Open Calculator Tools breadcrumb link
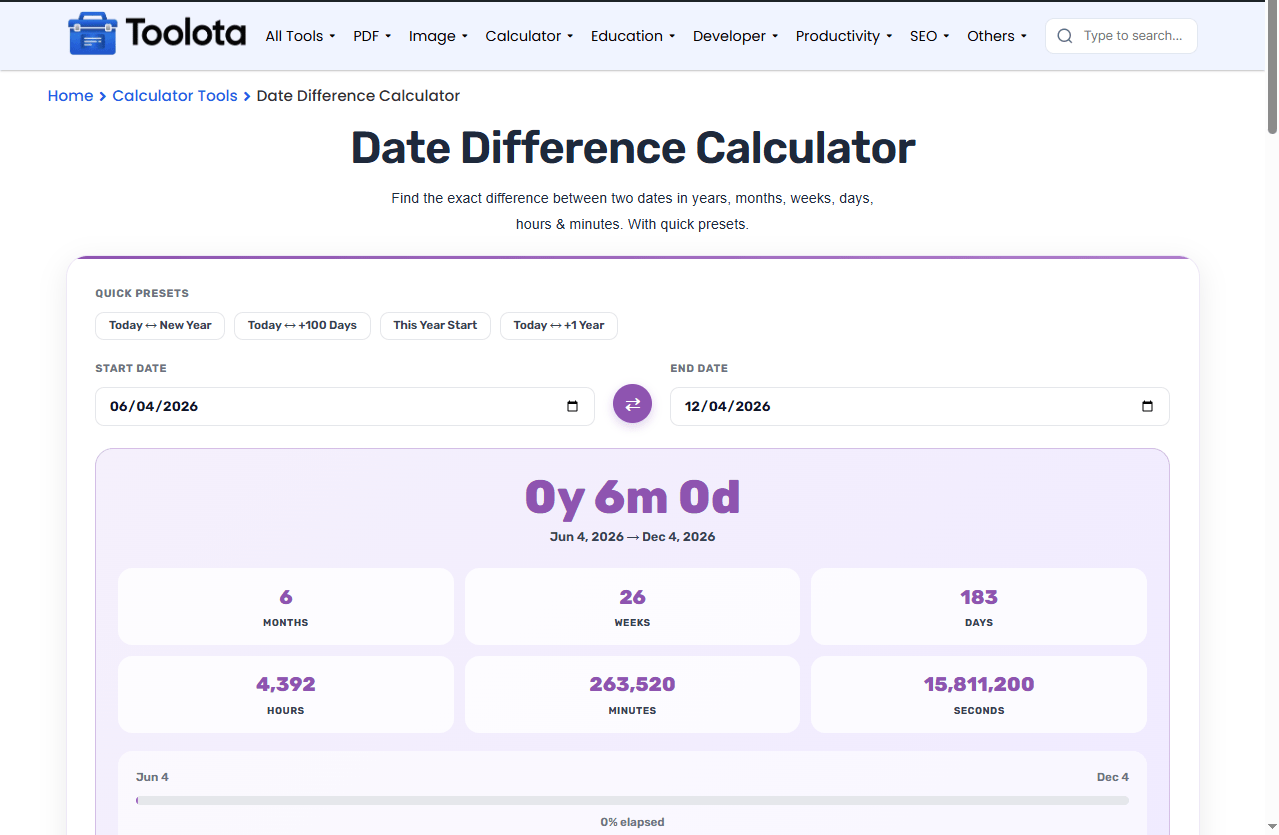Image resolution: width=1279 pixels, height=835 pixels. point(175,96)
